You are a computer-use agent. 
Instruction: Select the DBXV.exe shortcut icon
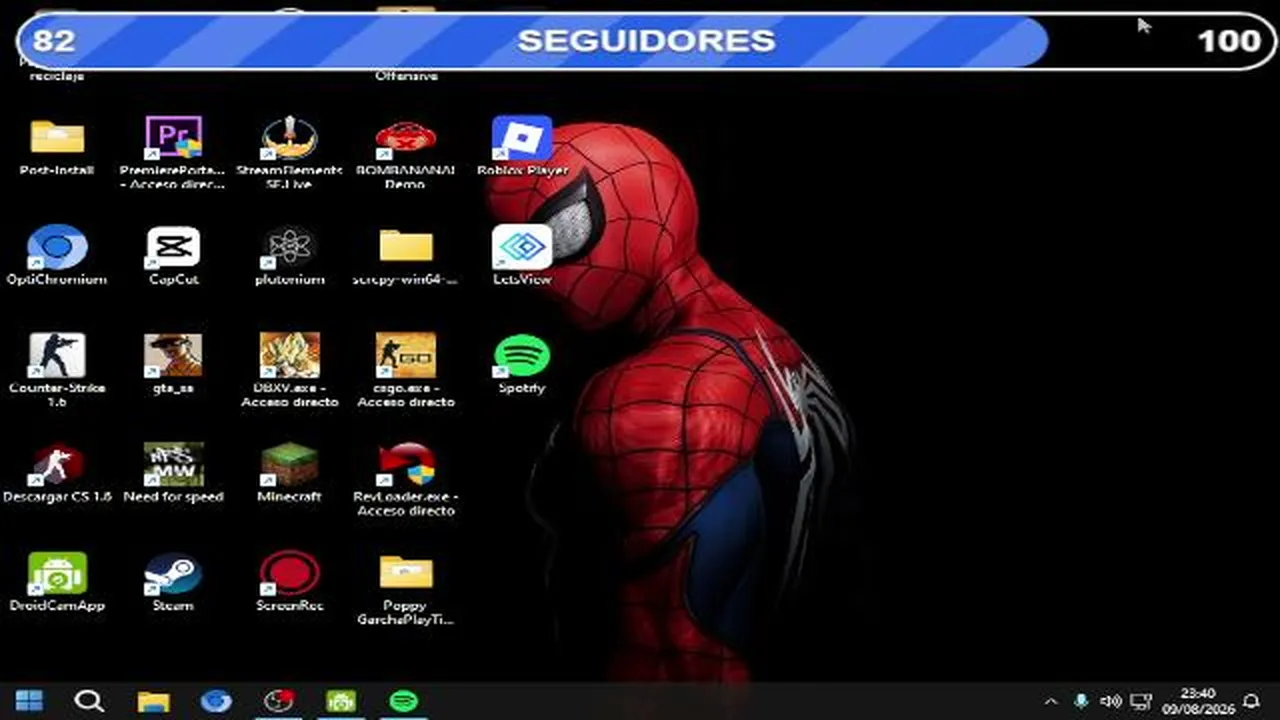click(x=290, y=355)
